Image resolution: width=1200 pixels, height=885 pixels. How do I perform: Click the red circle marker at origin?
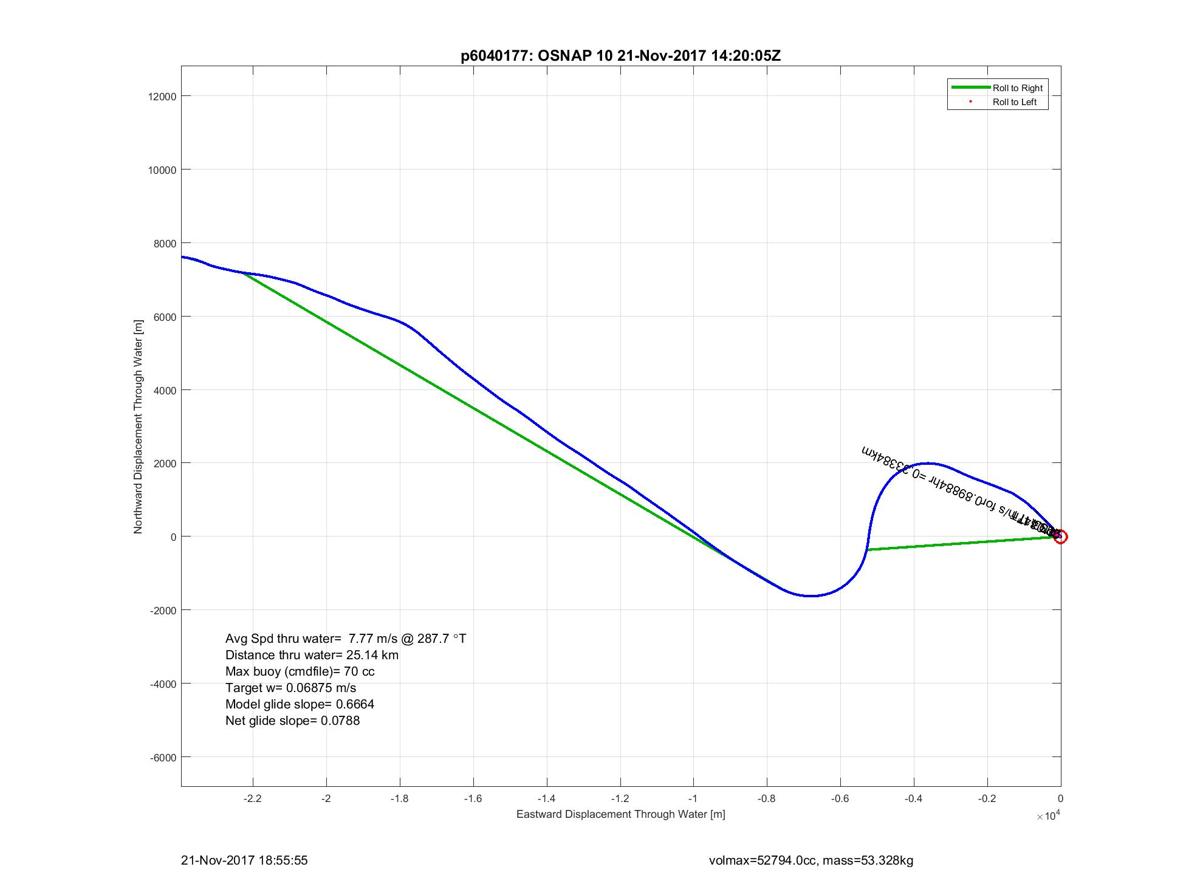1060,537
